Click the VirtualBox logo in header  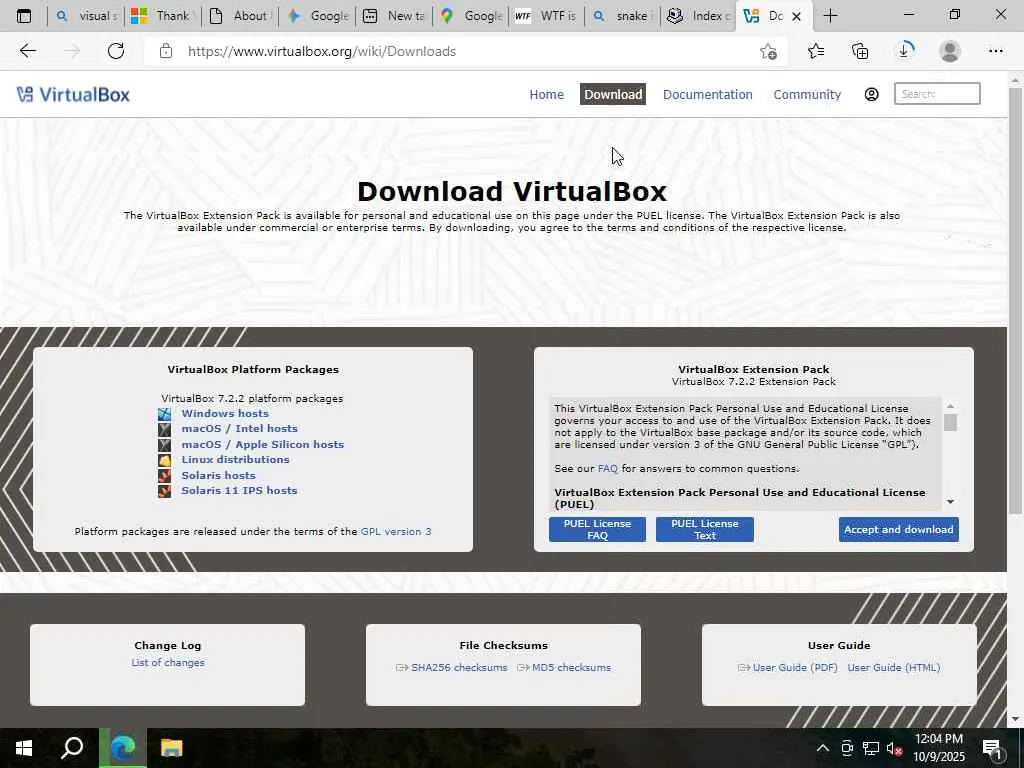[73, 95]
